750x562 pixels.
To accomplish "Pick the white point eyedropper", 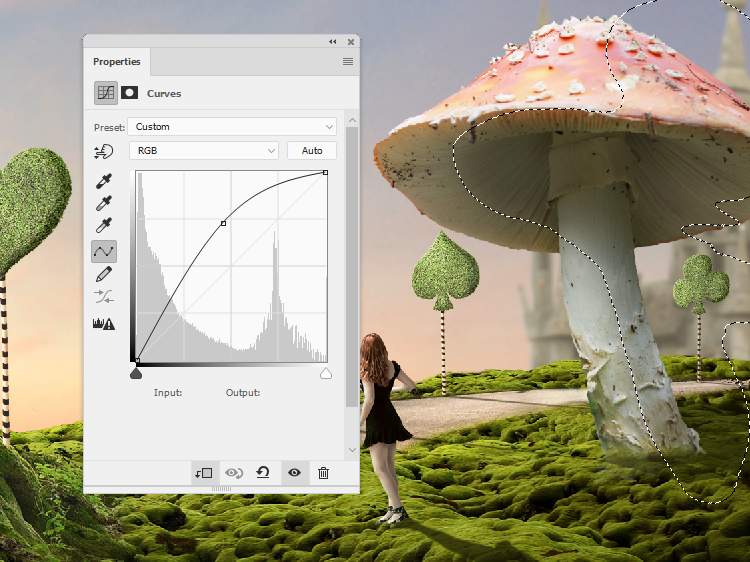I will click(x=104, y=226).
